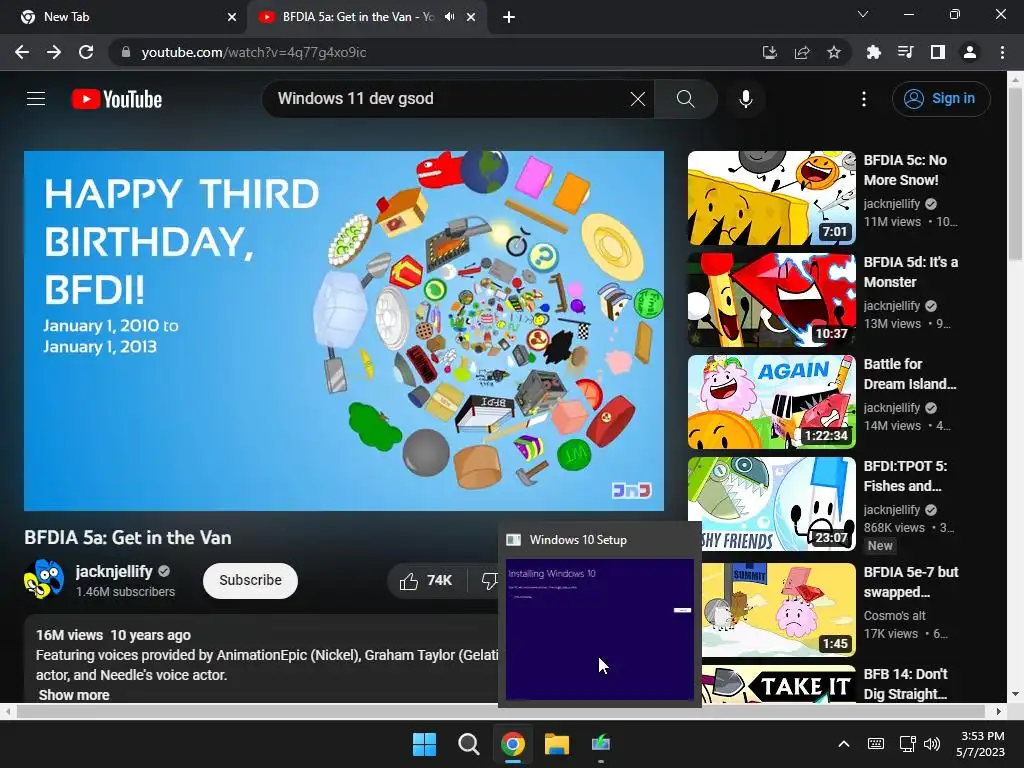Show hidden tray icons chevron
The image size is (1024, 768).
844,744
